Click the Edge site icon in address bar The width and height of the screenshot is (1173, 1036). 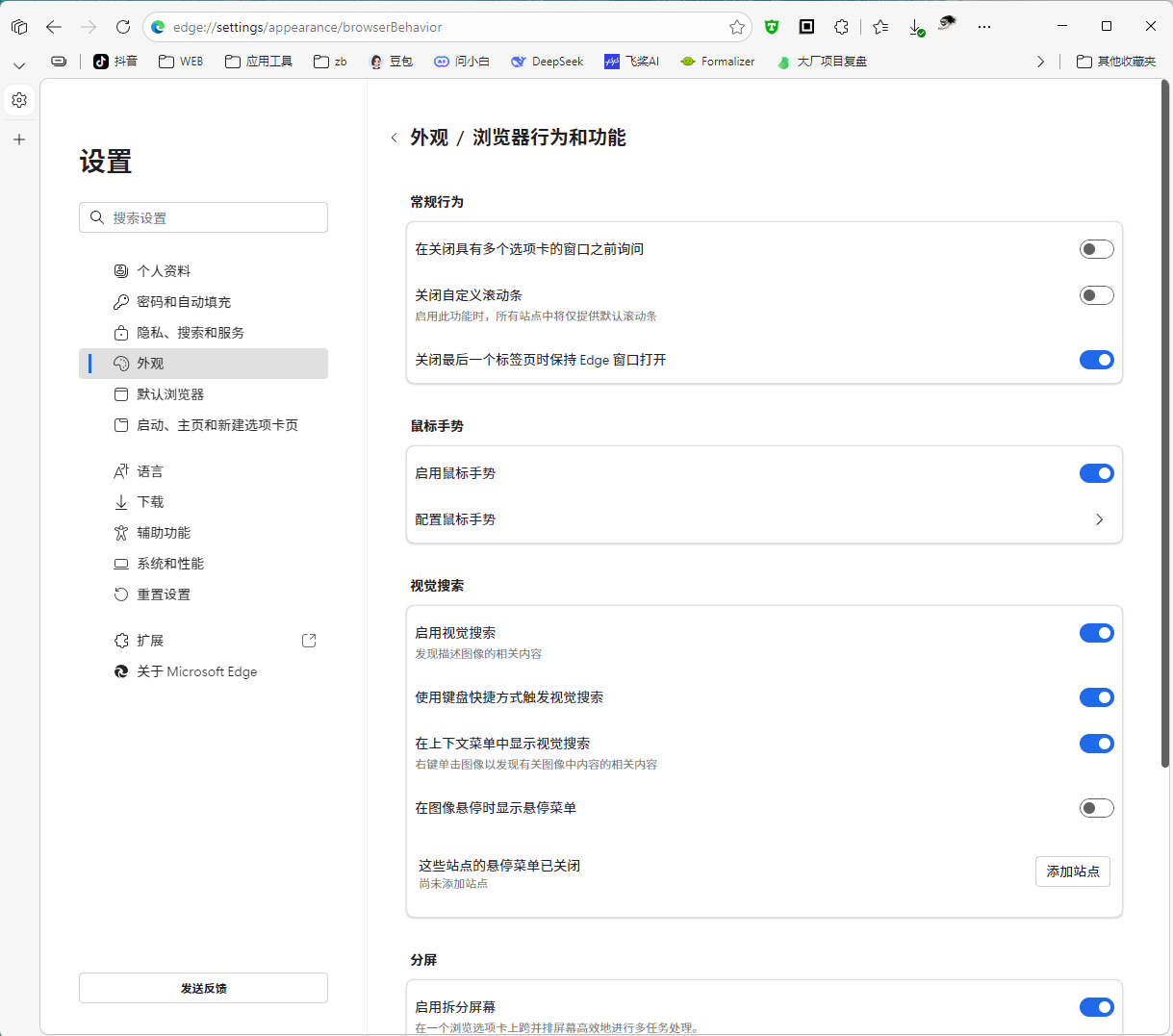(x=158, y=27)
